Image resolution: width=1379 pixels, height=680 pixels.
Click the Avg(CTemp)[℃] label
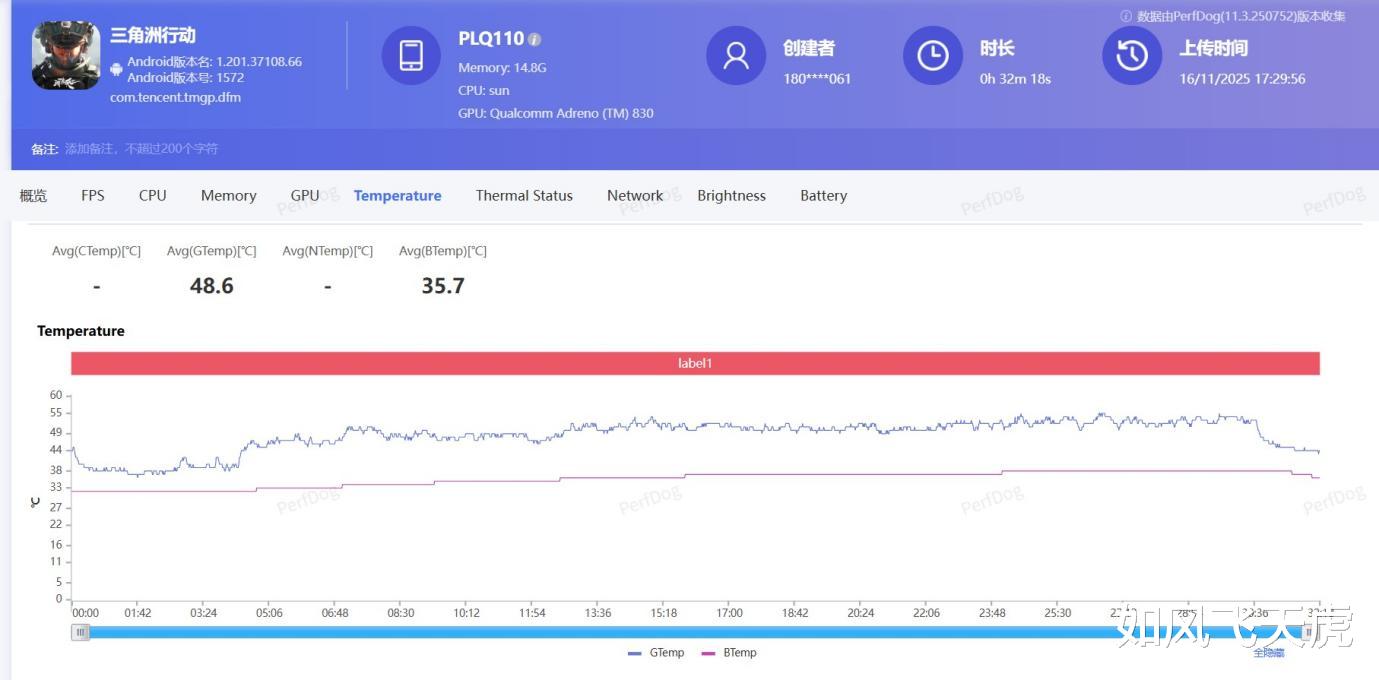pyautogui.click(x=97, y=251)
